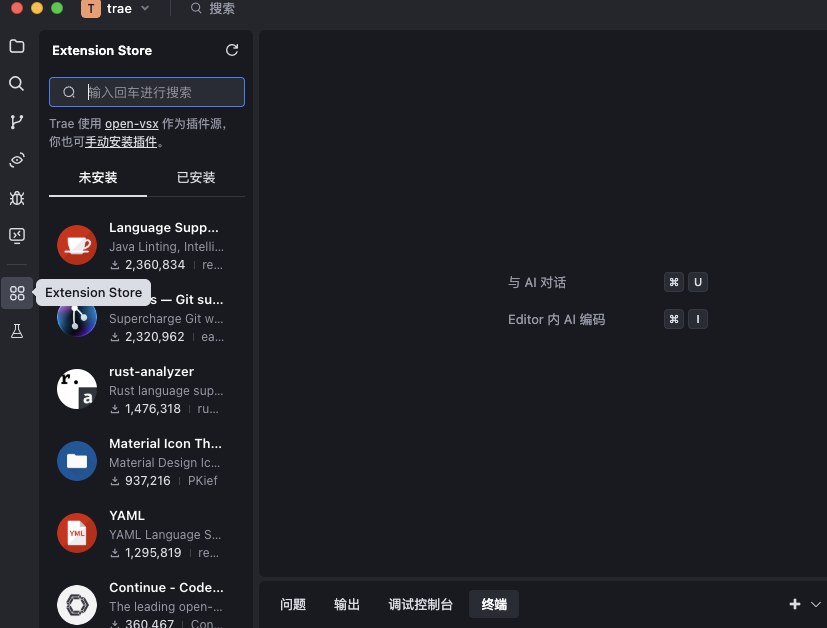Open the debug bug icon
827x628 pixels.
click(x=17, y=198)
